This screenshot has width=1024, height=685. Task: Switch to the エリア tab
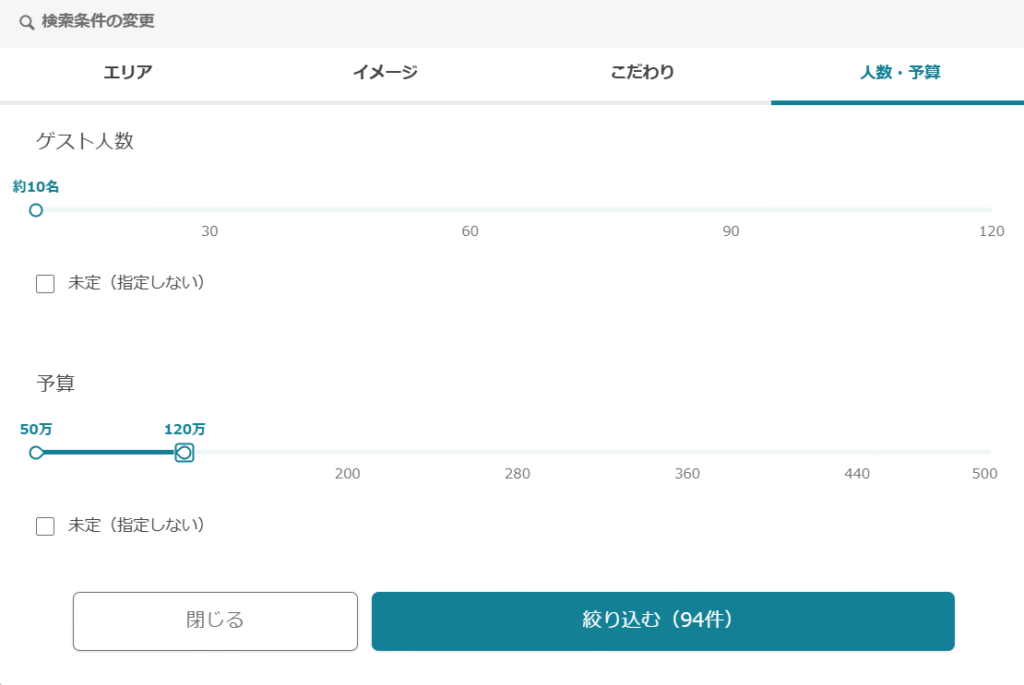click(x=128, y=72)
